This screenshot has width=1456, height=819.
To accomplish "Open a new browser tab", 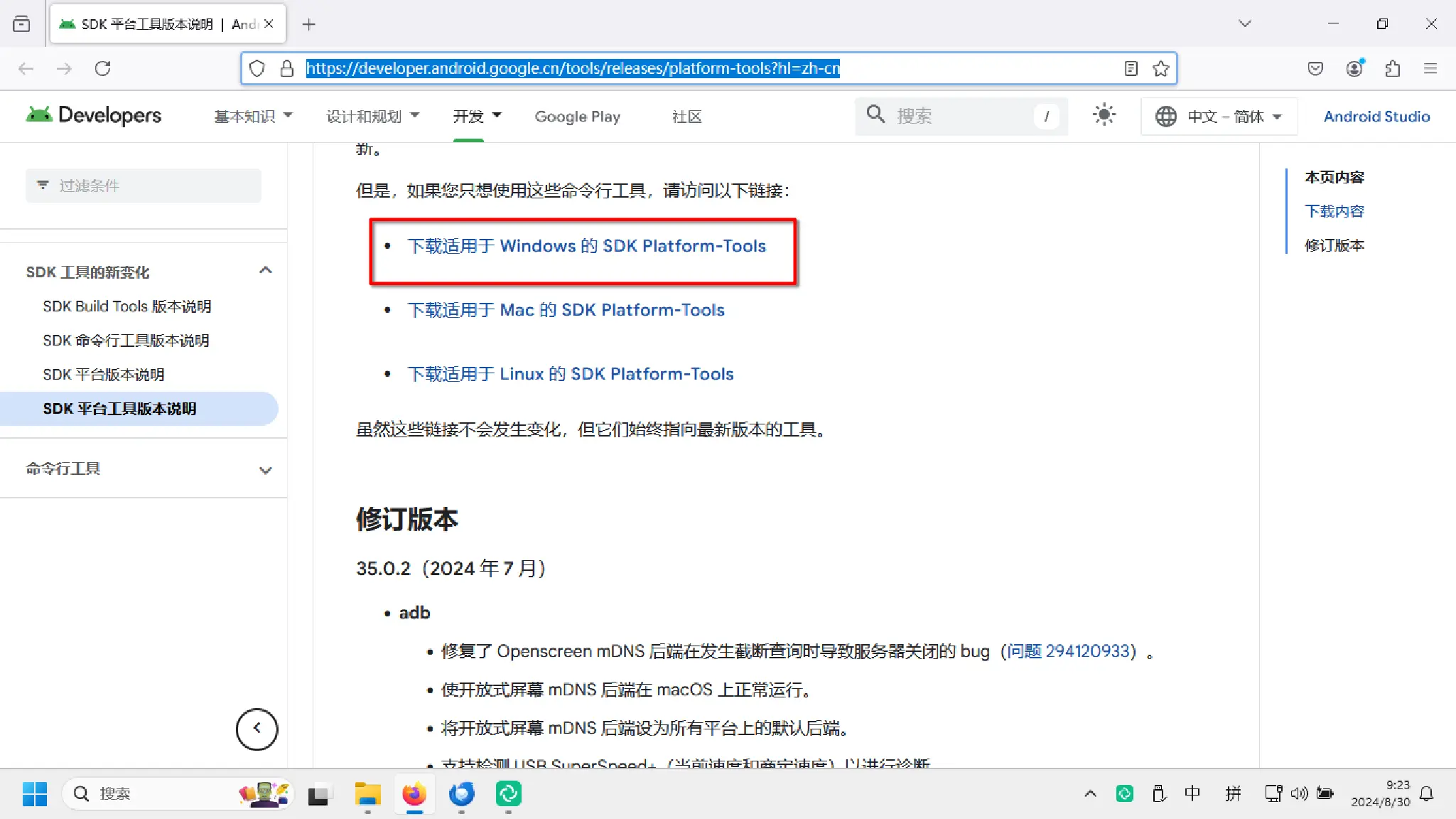I will click(x=308, y=24).
